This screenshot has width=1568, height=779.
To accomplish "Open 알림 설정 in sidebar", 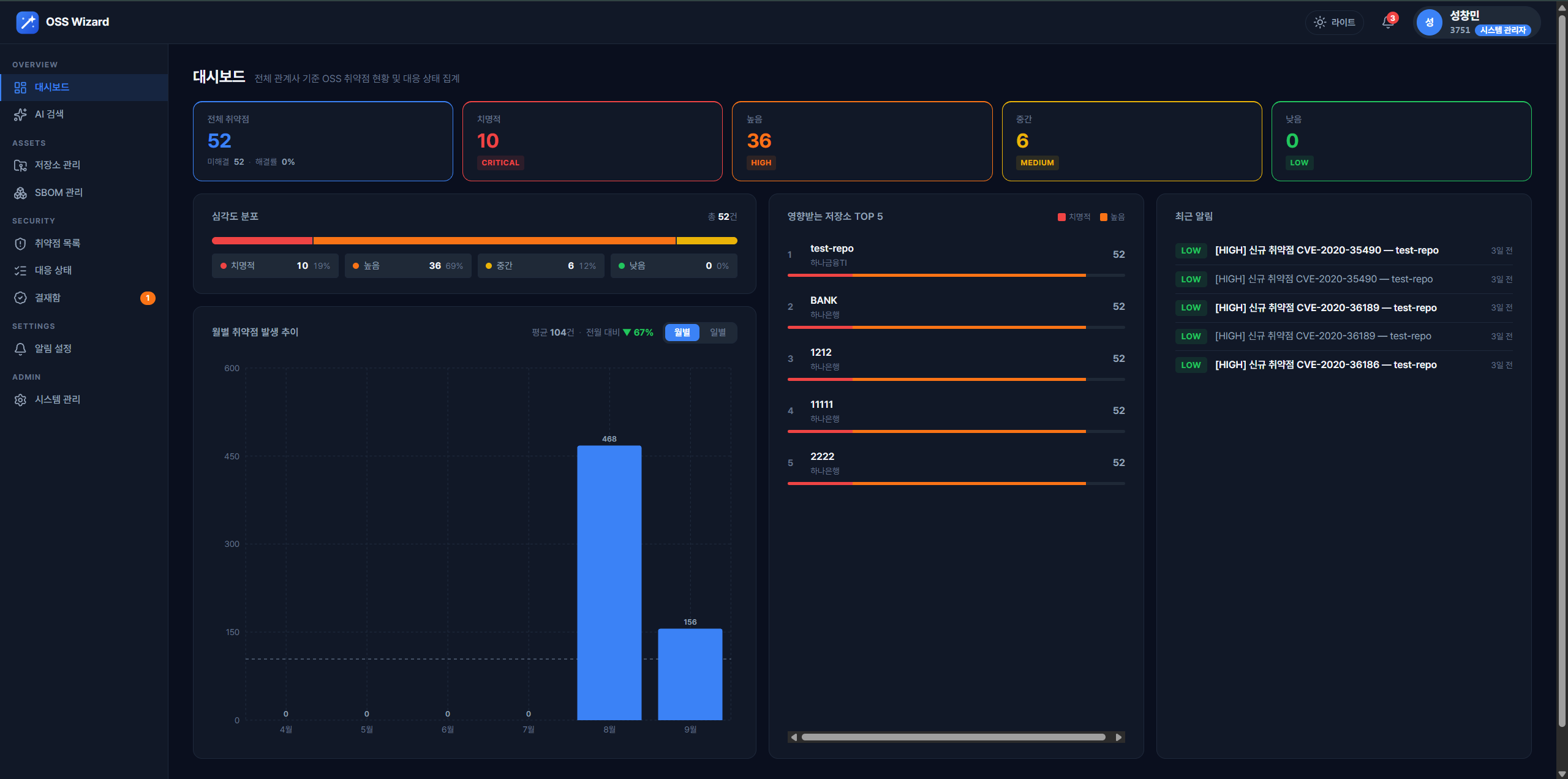I will click(84, 348).
